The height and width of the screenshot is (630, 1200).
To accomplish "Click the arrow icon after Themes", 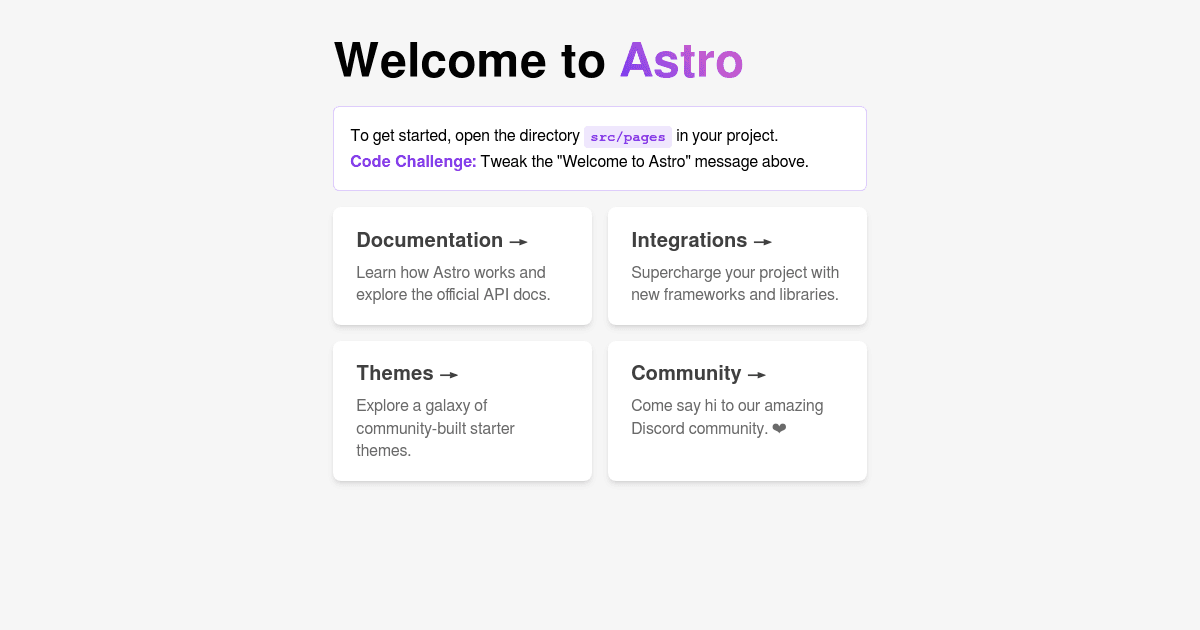I will pos(449,374).
